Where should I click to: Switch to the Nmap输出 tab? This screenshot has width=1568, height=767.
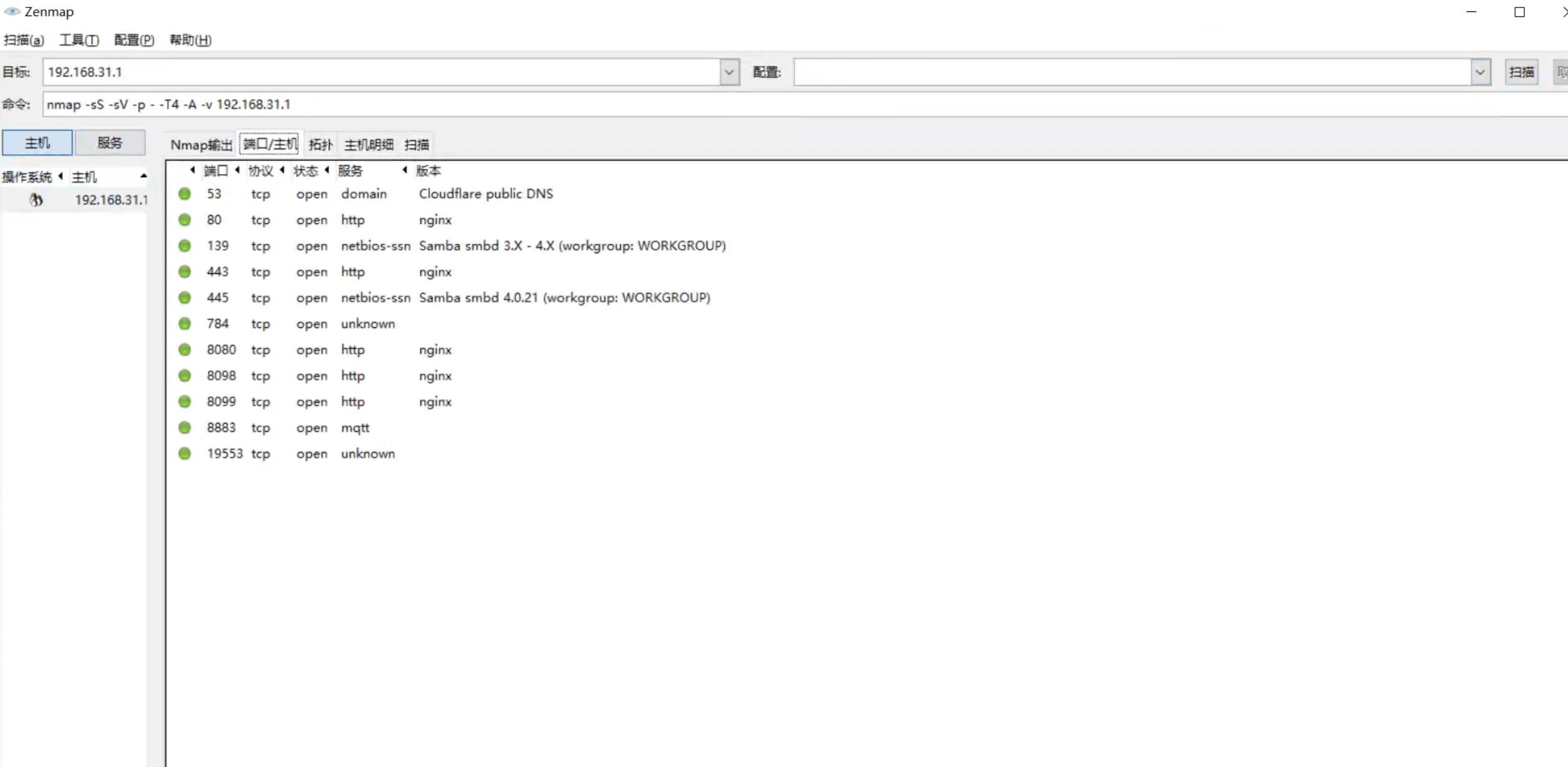point(201,145)
